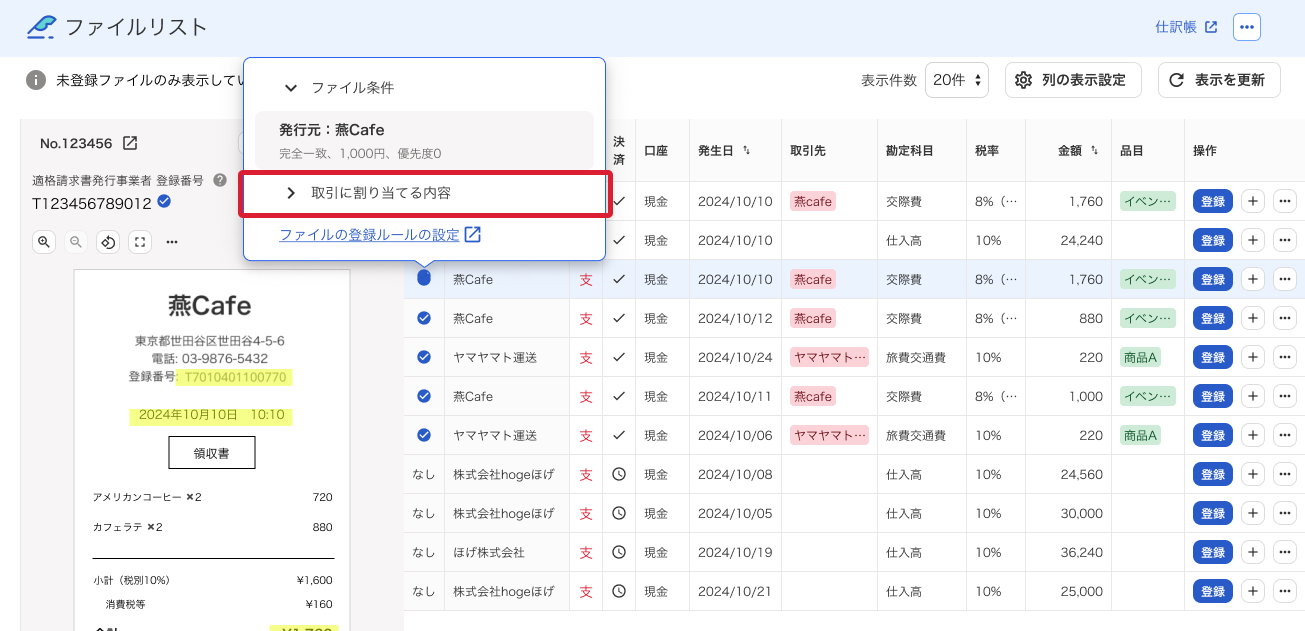The image size is (1305, 631).
Task: Click 支 marker on 2024/10/21 row
Action: [x=586, y=591]
